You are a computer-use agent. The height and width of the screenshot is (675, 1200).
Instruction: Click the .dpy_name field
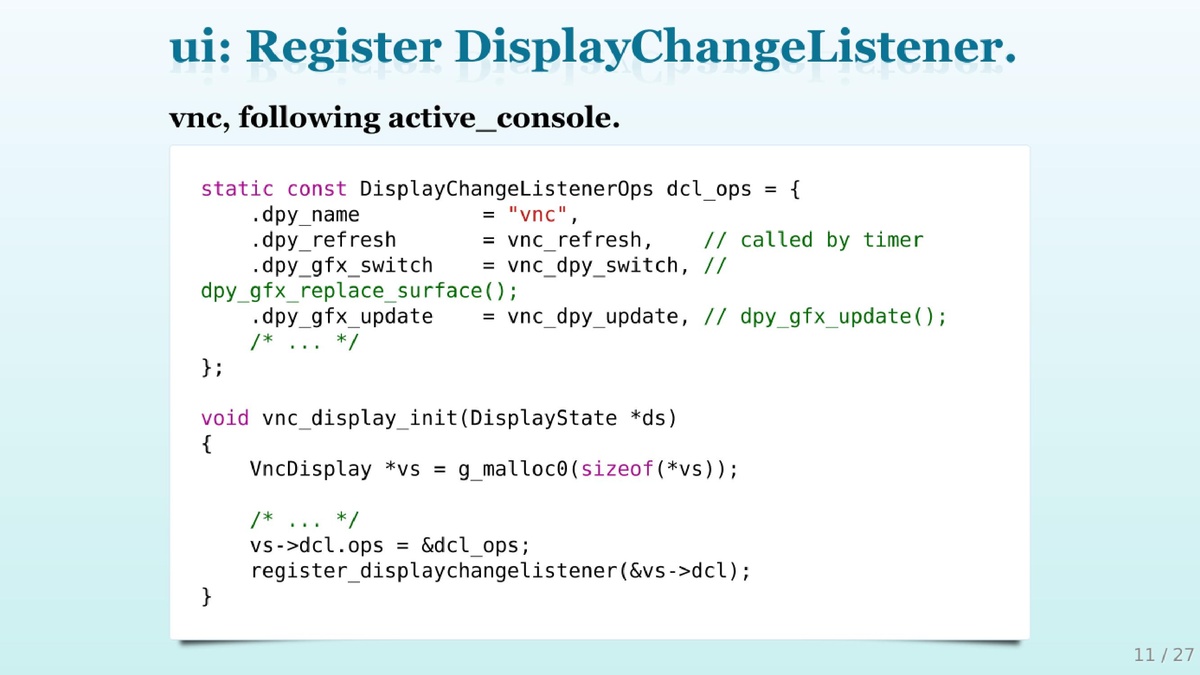point(304,214)
